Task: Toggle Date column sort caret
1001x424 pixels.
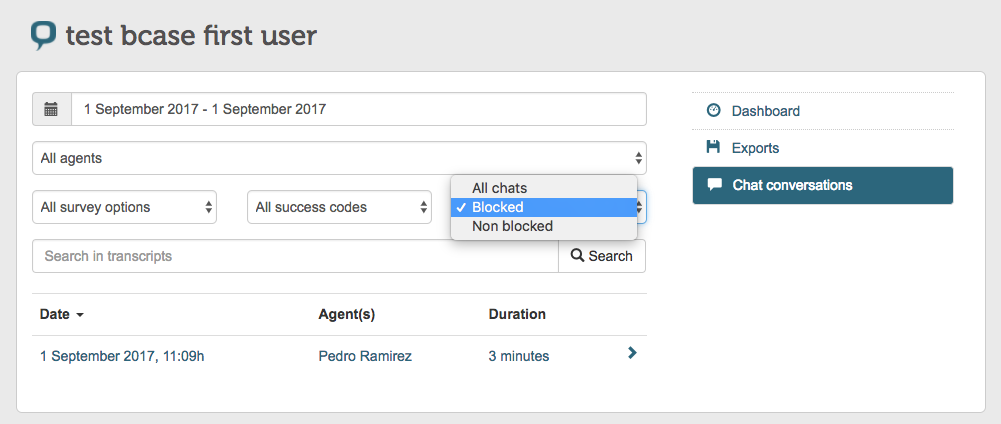Action: pyautogui.click(x=80, y=315)
